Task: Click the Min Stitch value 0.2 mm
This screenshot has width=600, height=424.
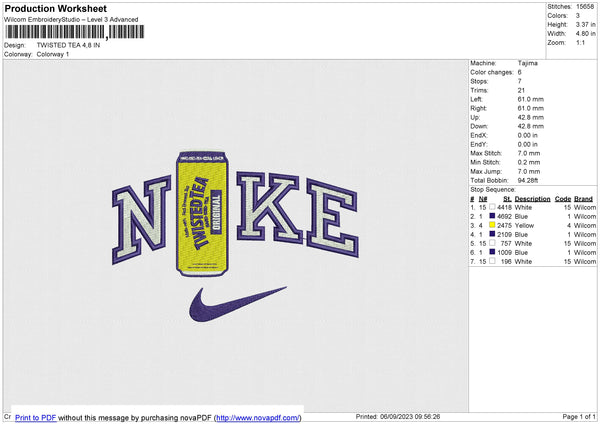Action: tap(528, 162)
